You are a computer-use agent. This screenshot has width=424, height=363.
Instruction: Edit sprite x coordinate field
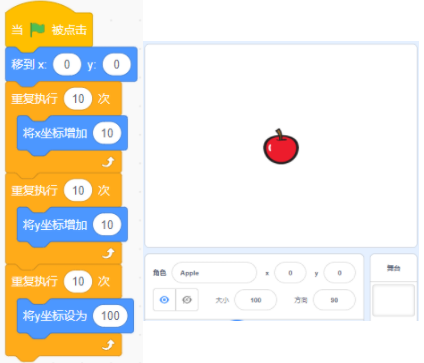click(x=290, y=273)
